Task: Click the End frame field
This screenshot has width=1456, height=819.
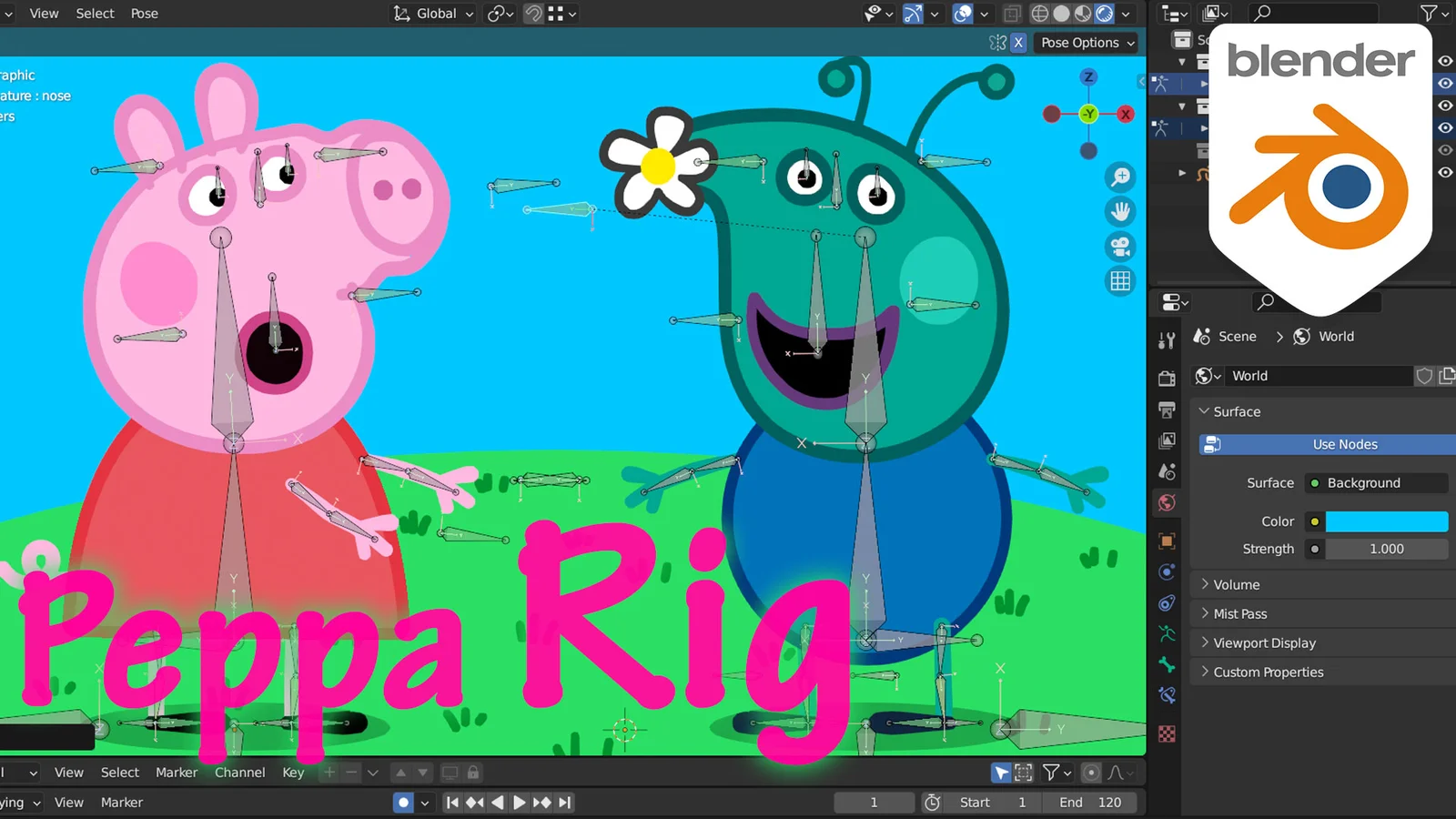Action: [1090, 803]
